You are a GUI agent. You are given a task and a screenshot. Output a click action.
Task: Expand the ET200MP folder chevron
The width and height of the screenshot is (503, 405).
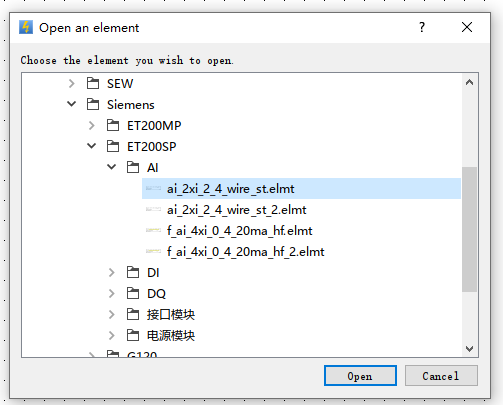click(x=91, y=125)
